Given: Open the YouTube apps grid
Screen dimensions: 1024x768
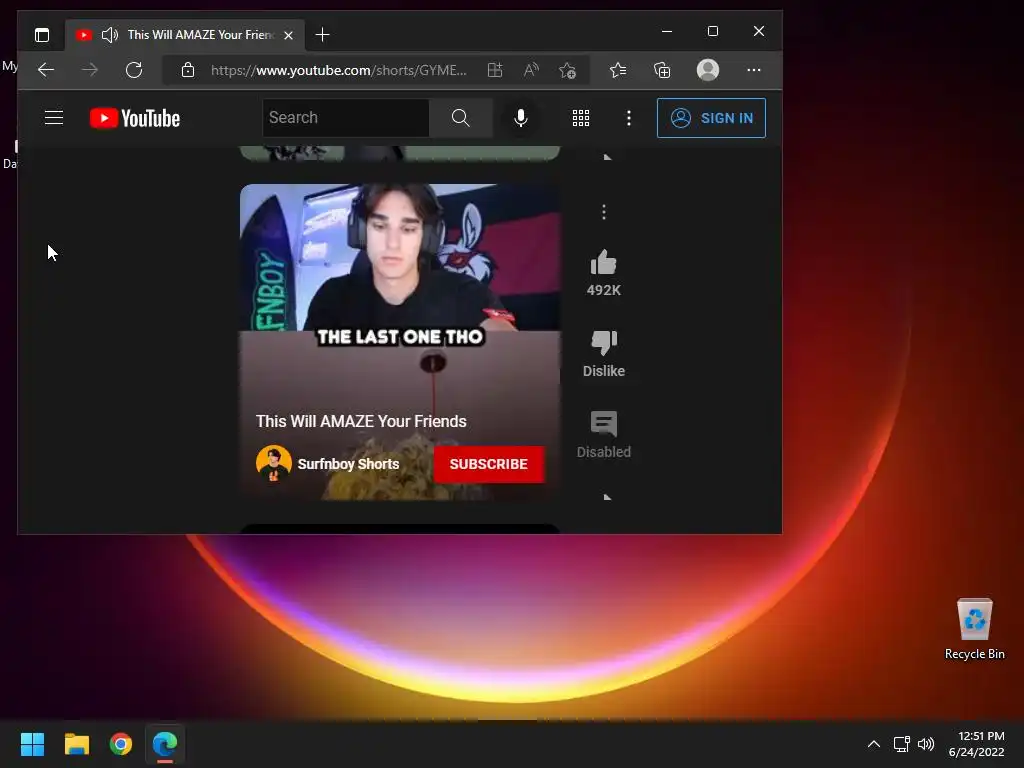Looking at the screenshot, I should pyautogui.click(x=581, y=118).
